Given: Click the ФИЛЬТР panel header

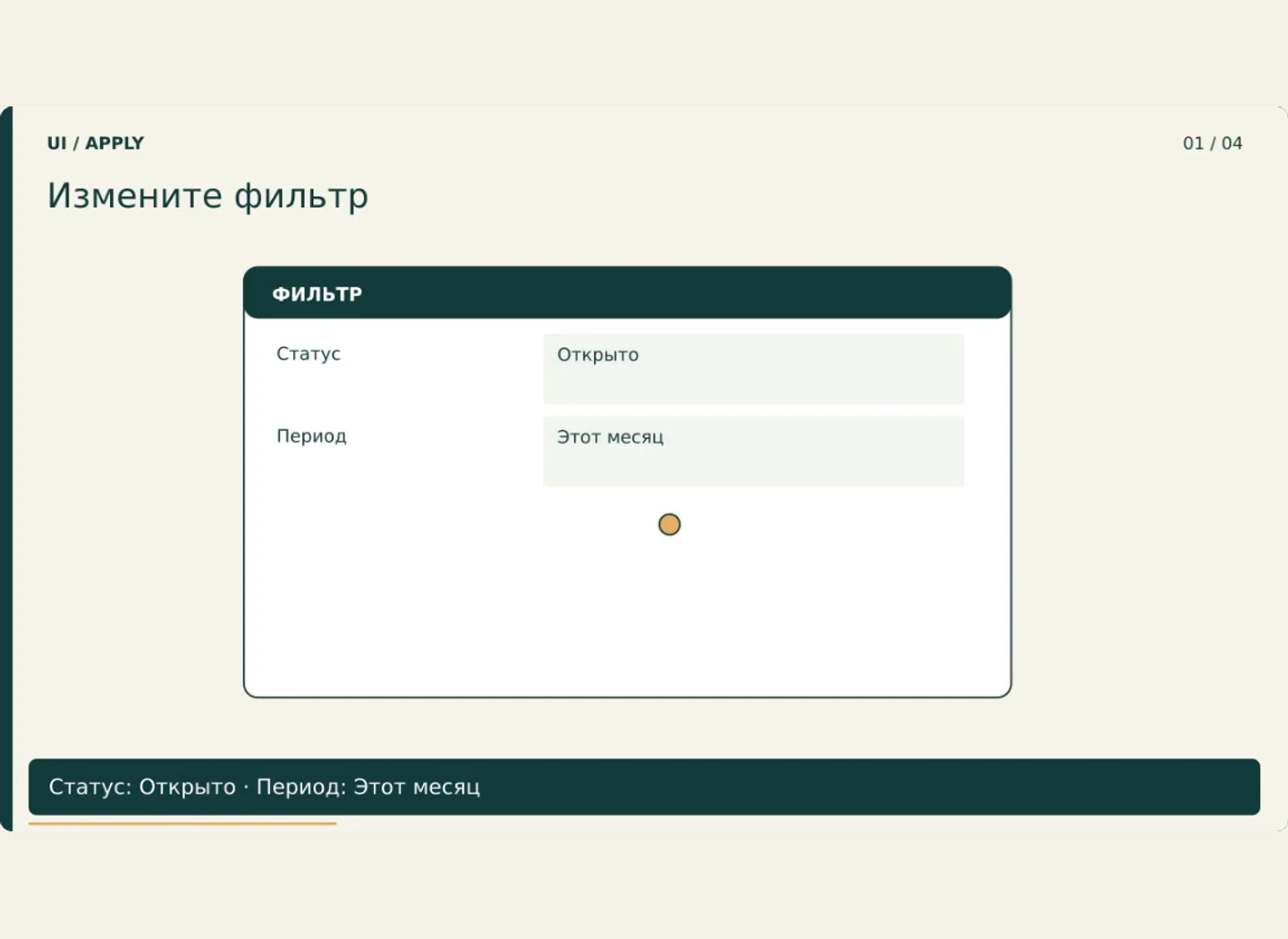Looking at the screenshot, I should [x=627, y=292].
